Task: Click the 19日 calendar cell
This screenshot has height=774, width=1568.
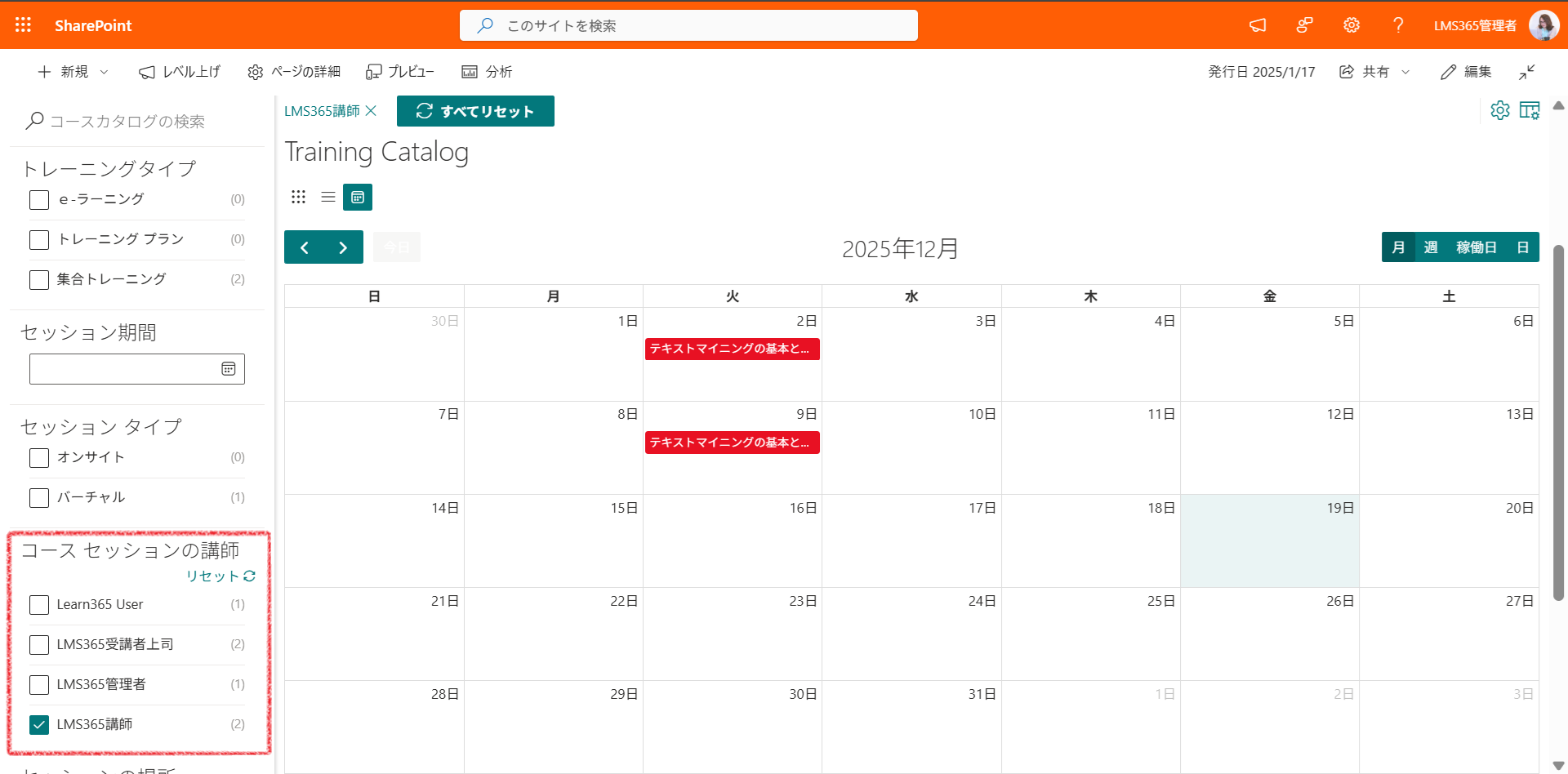Action: 1270,540
